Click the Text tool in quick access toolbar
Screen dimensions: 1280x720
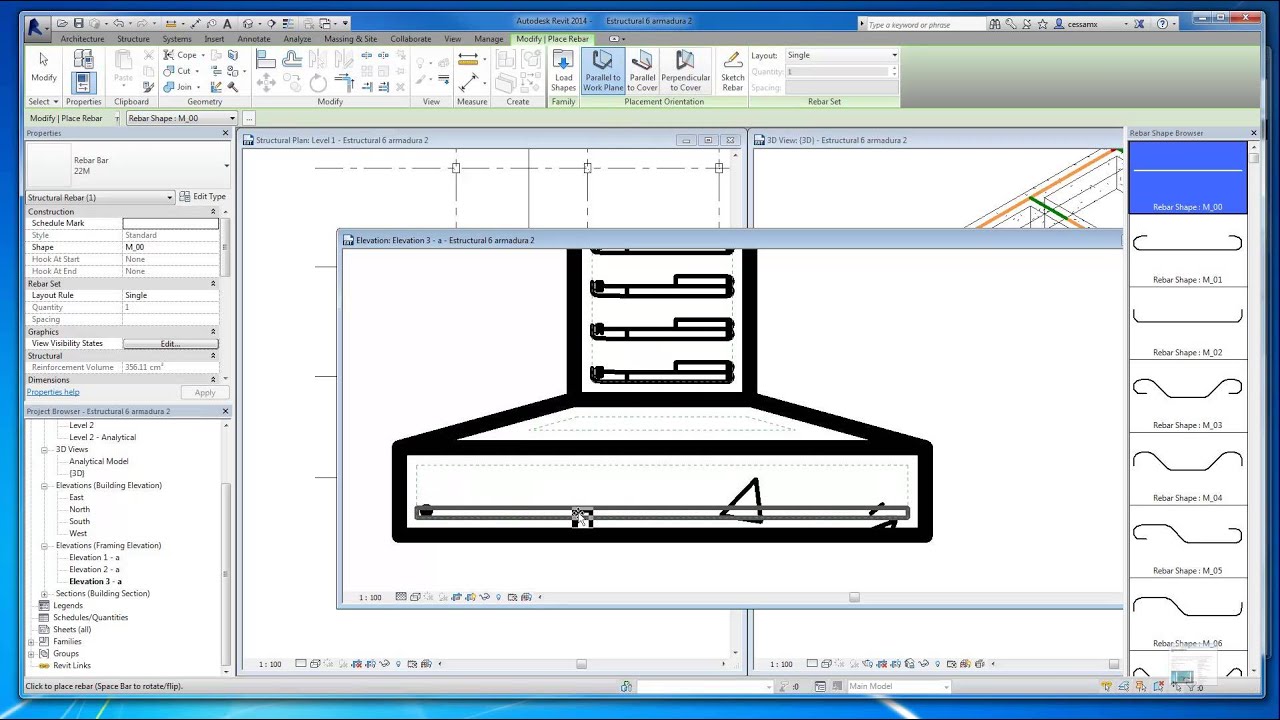tap(228, 23)
